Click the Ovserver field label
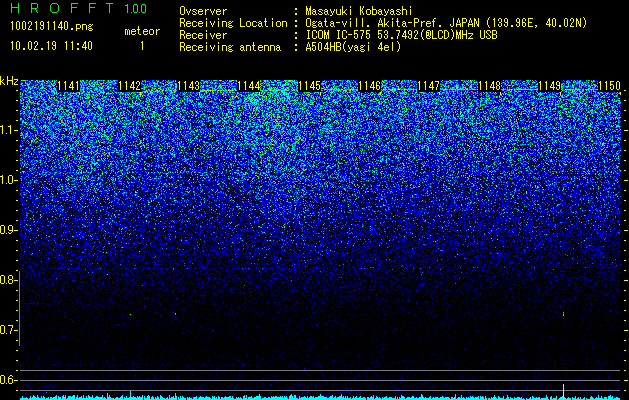Image resolution: width=629 pixels, height=400 pixels. 203,11
